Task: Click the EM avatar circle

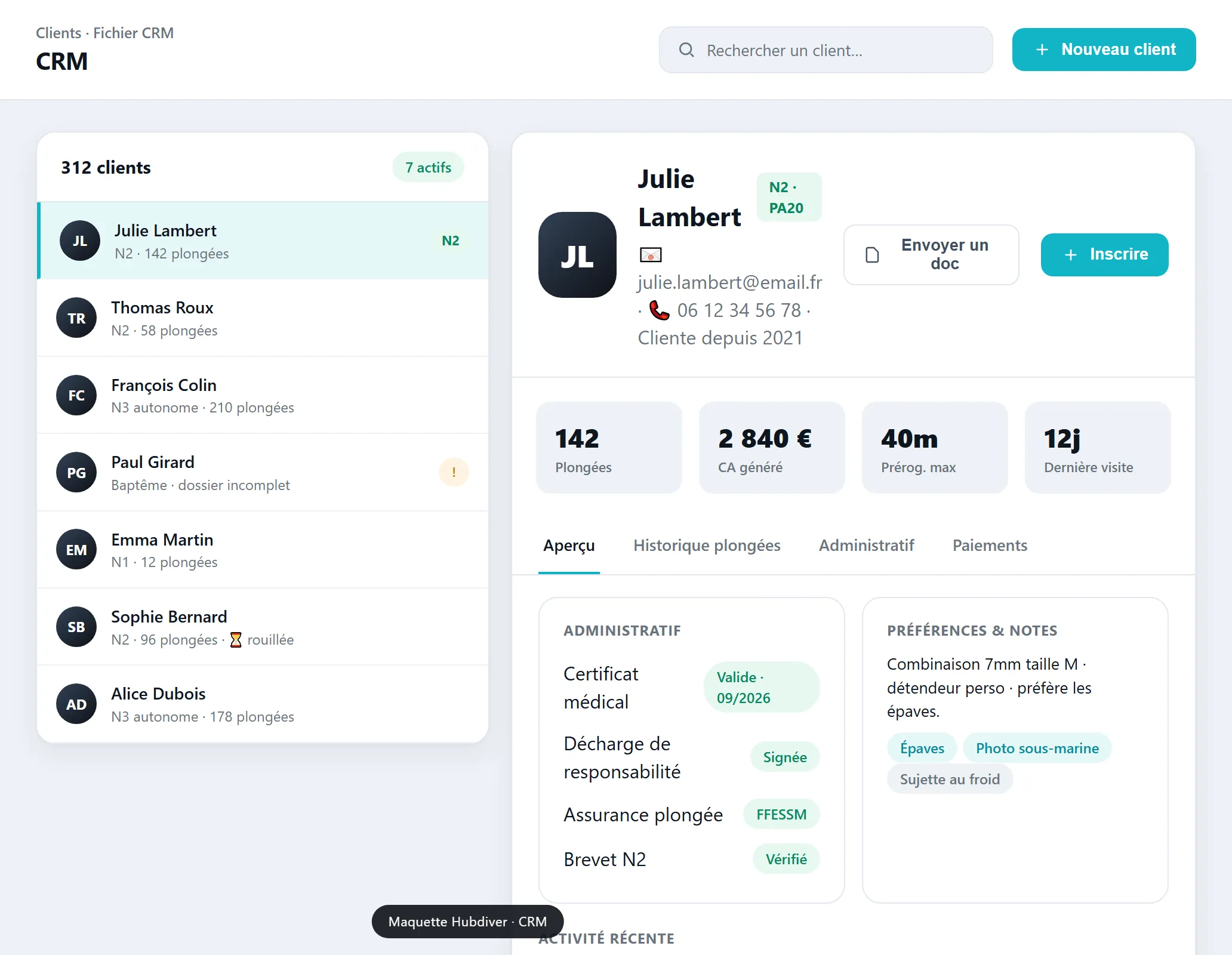Action: pyautogui.click(x=76, y=550)
